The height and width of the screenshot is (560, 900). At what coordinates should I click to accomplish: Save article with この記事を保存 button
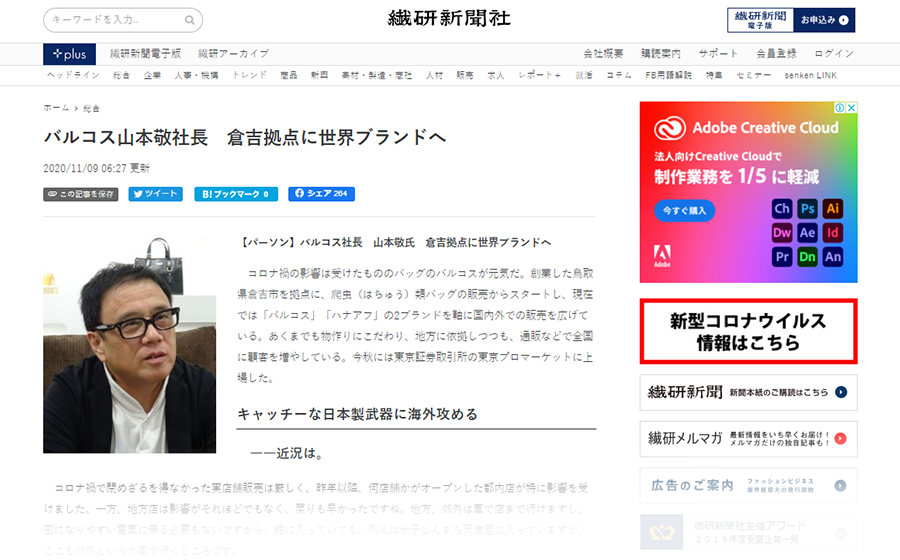click(x=80, y=194)
